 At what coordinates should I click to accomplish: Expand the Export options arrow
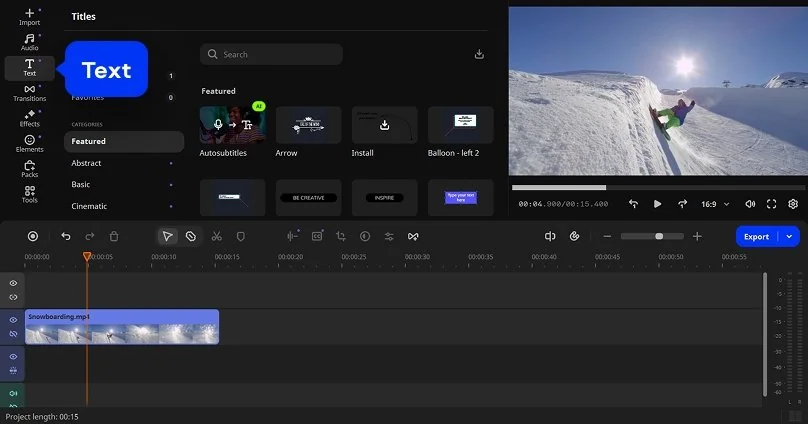coord(790,236)
